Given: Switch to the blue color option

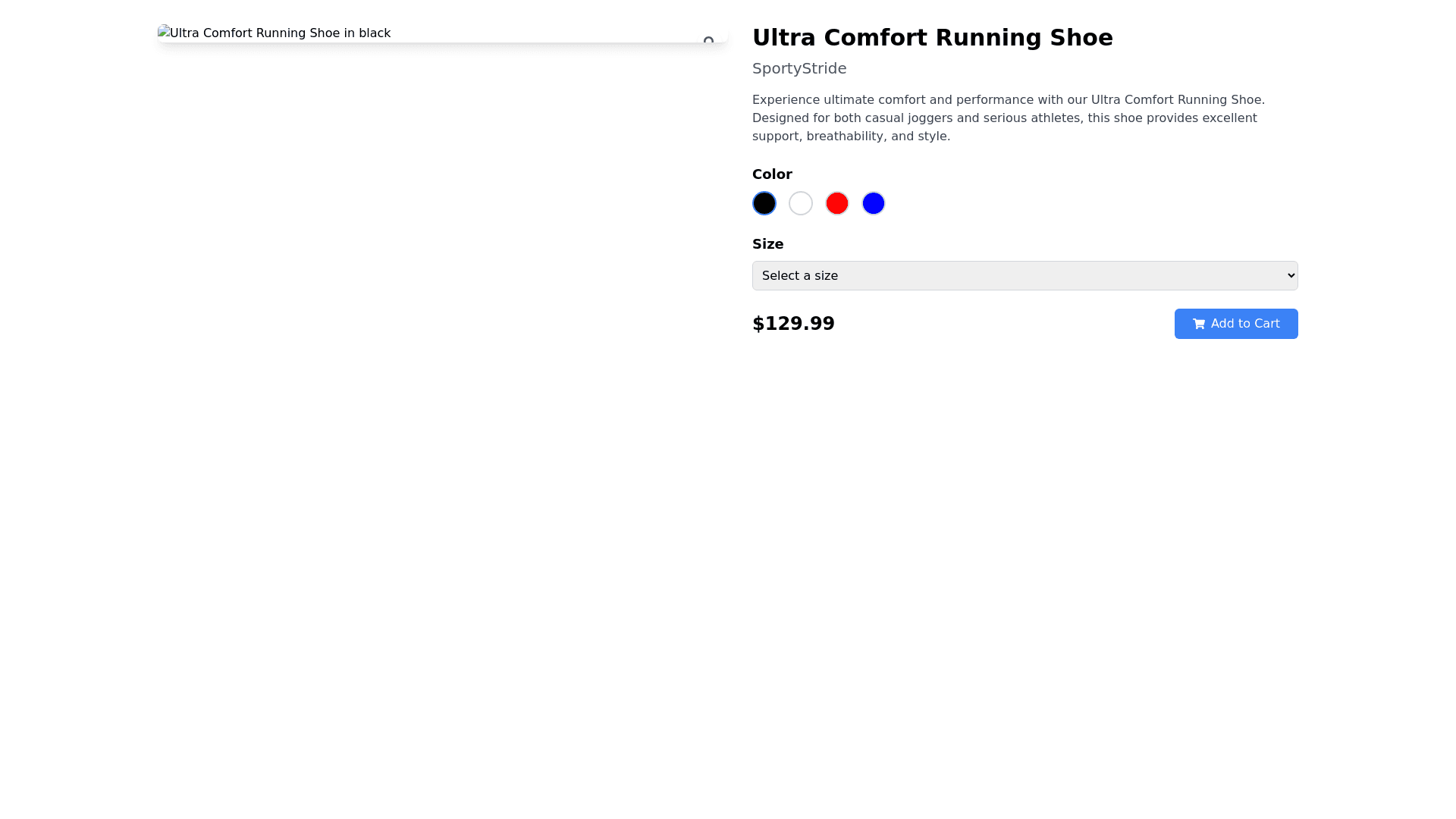Looking at the screenshot, I should (874, 203).
